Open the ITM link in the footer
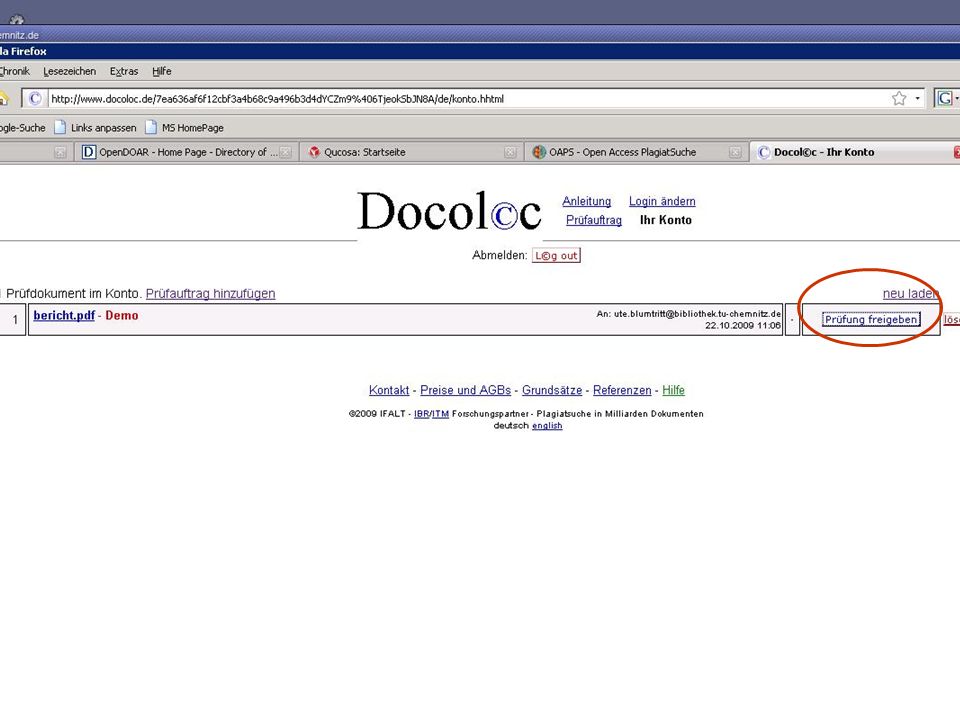The height and width of the screenshot is (720, 960). 440,414
